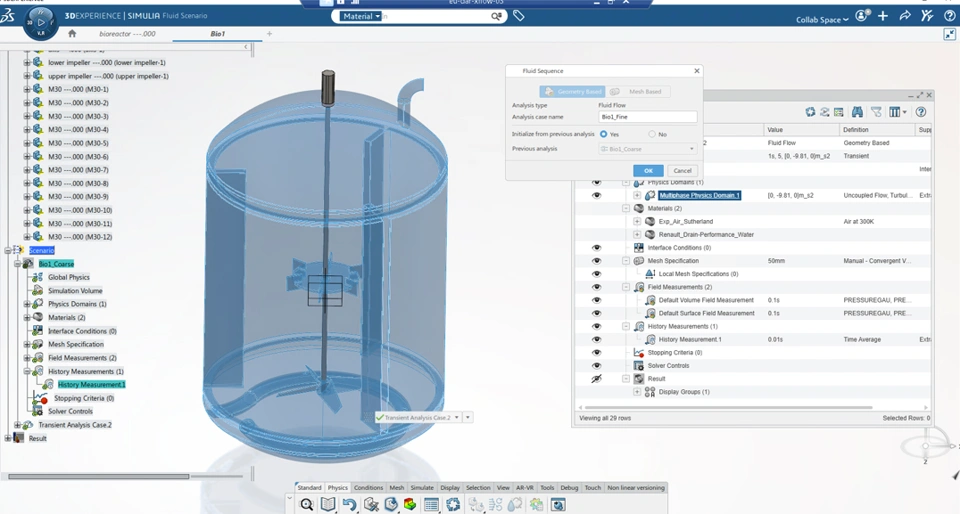This screenshot has height=514, width=960.
Task: Select the No radio button
Action: [x=651, y=134]
